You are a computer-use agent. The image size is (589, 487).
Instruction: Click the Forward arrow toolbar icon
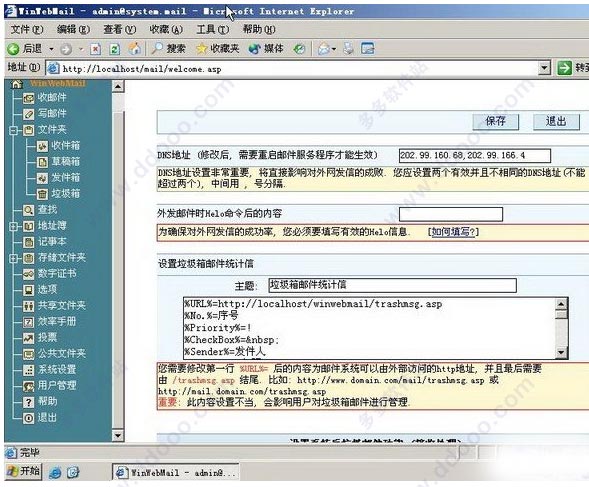(x=66, y=49)
